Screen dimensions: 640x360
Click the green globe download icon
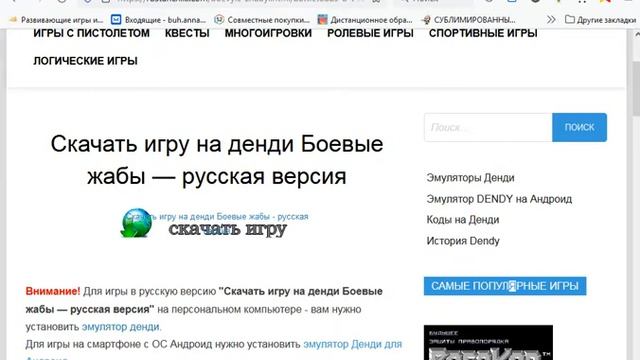tap(136, 223)
